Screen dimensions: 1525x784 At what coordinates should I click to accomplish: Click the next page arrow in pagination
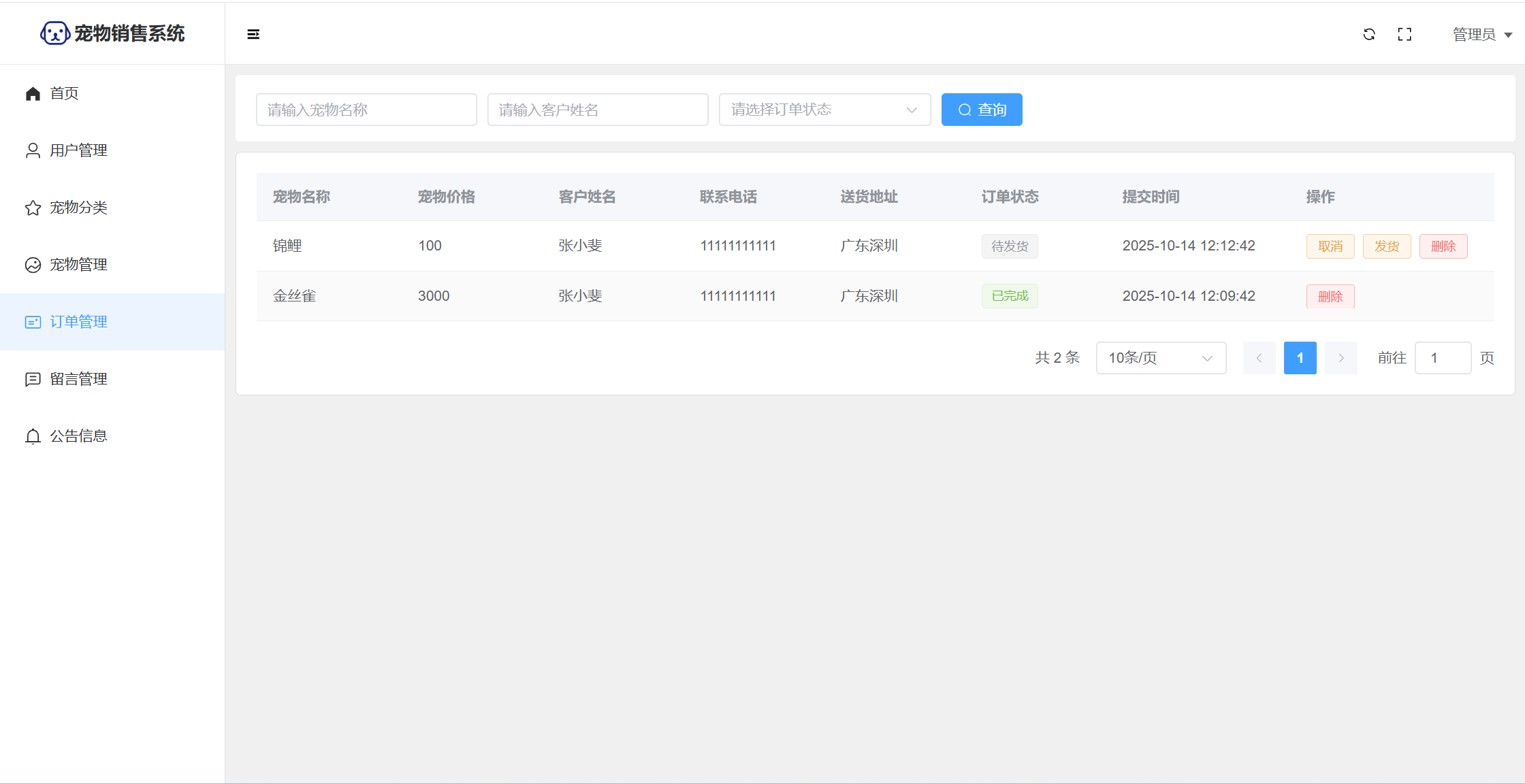click(1341, 358)
